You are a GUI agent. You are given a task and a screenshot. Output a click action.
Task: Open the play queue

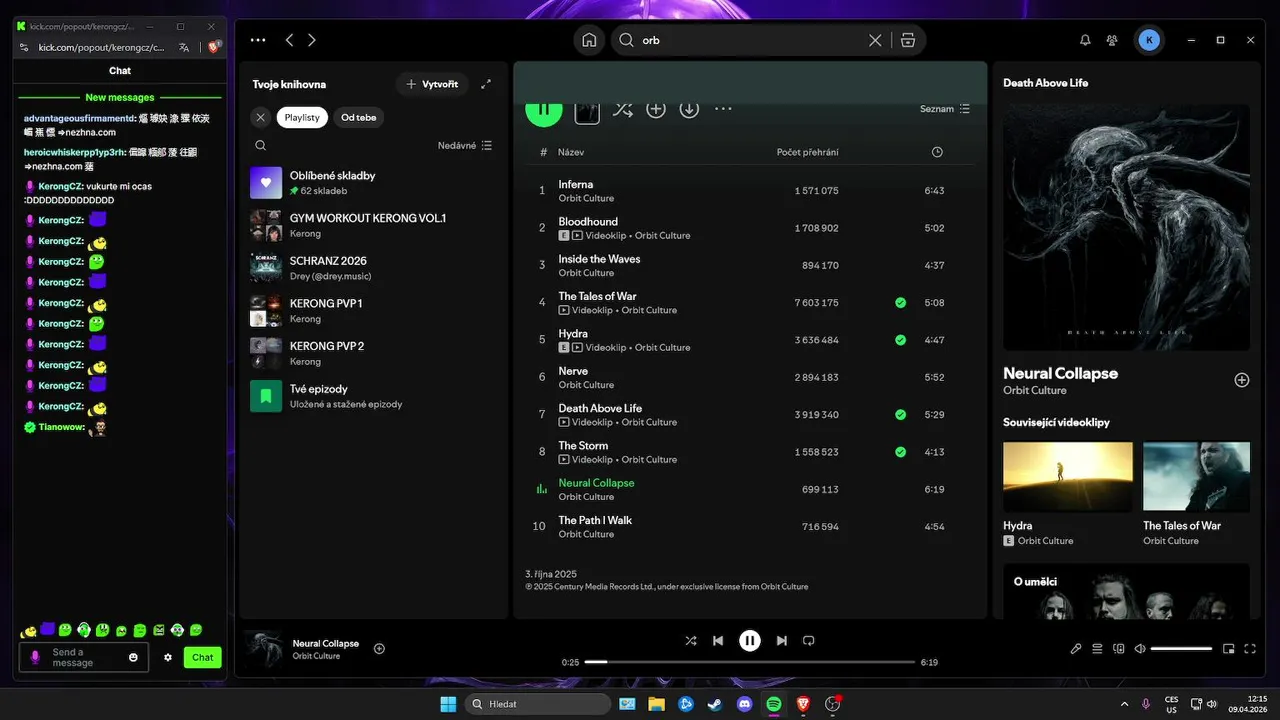point(1097,649)
